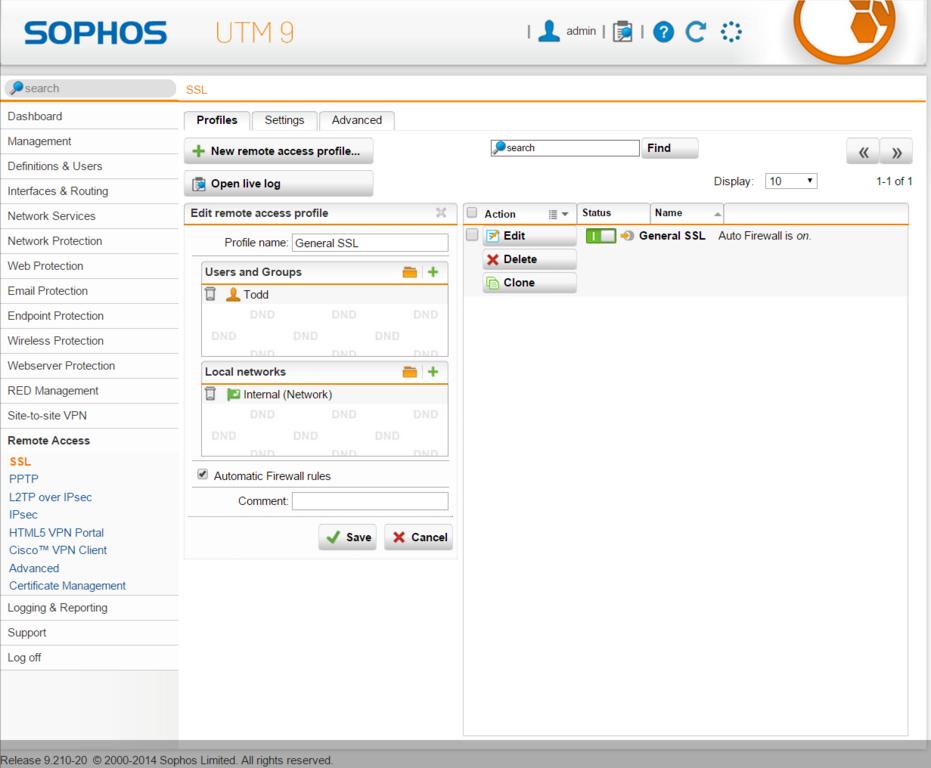Collapse the Remote Access menu
The image size is (931, 768).
89,441
